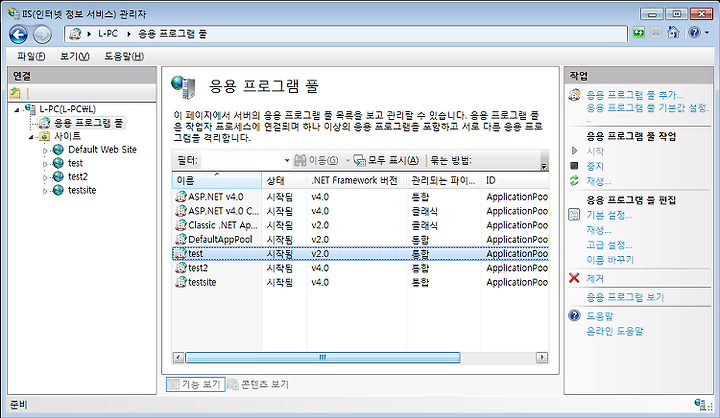Click 모두 표시(A) show all button
720x418 pixels.
[x=386, y=160]
